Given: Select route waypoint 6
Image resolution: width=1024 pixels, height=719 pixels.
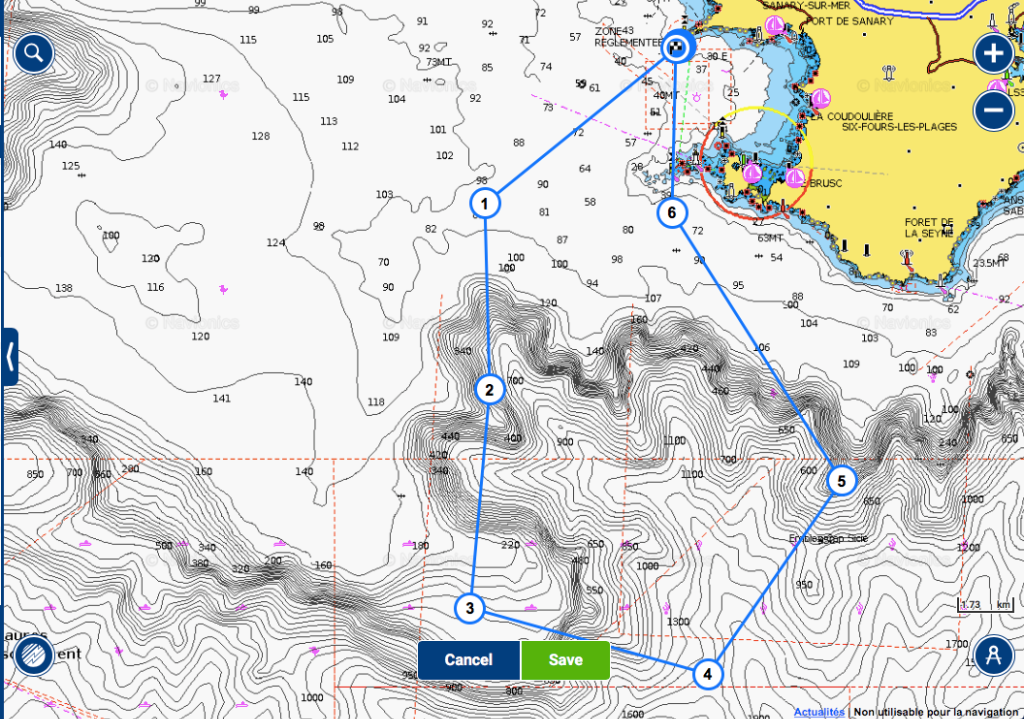Looking at the screenshot, I should pyautogui.click(x=672, y=213).
